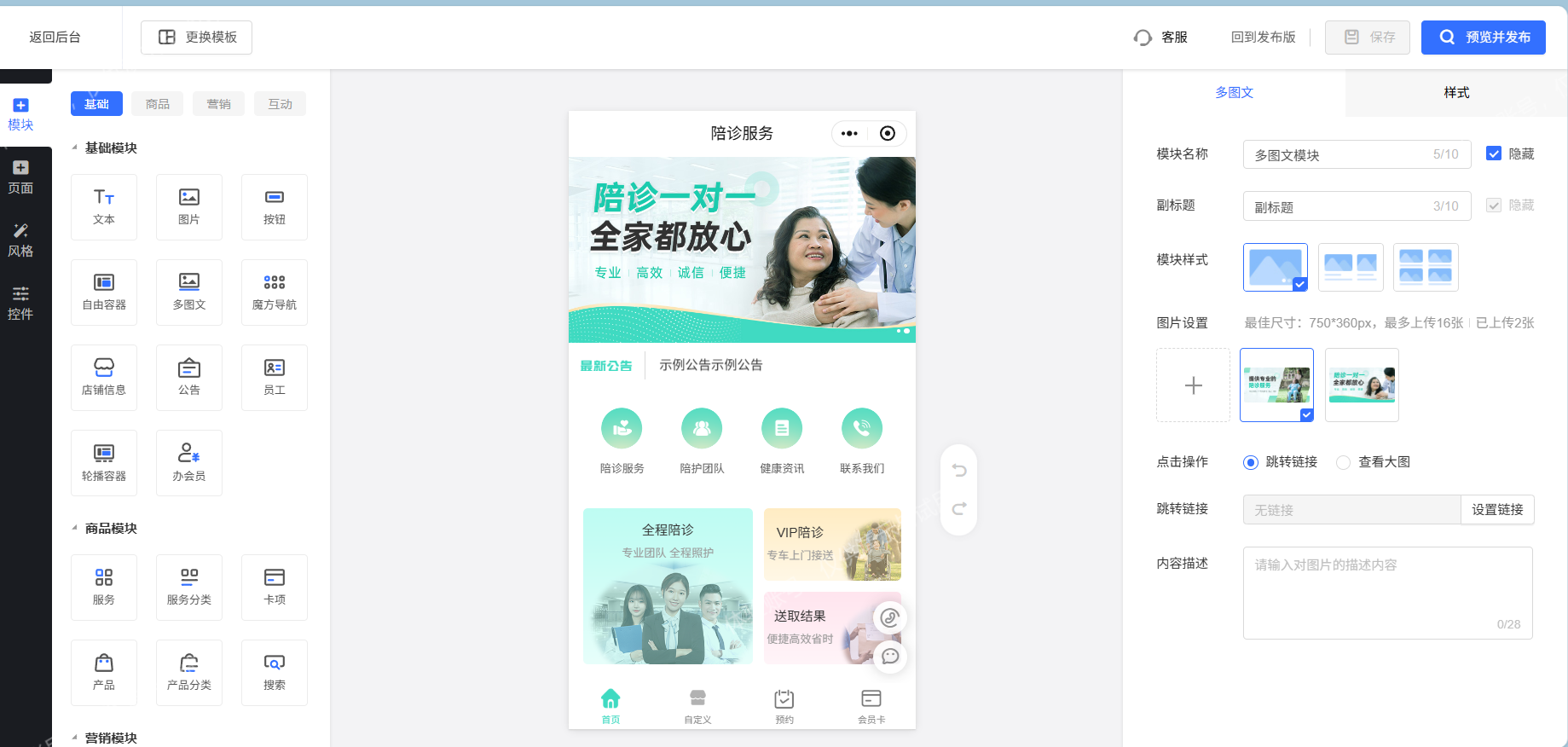The height and width of the screenshot is (747, 1568).
Task: Open 控件 controls panel in sidebar
Action: click(20, 304)
